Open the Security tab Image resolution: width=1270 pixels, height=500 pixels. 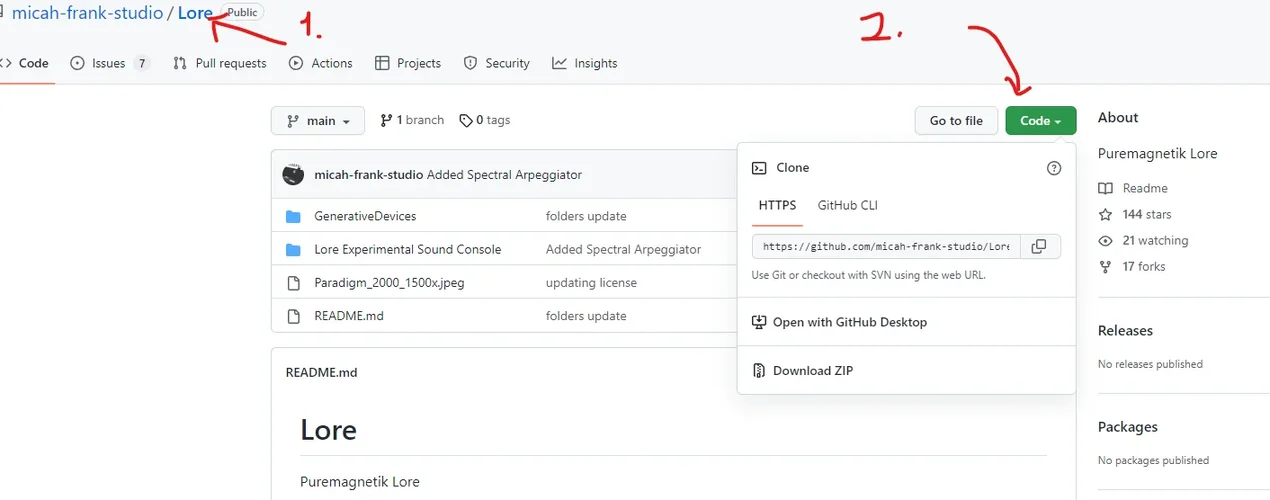pyautogui.click(x=497, y=63)
